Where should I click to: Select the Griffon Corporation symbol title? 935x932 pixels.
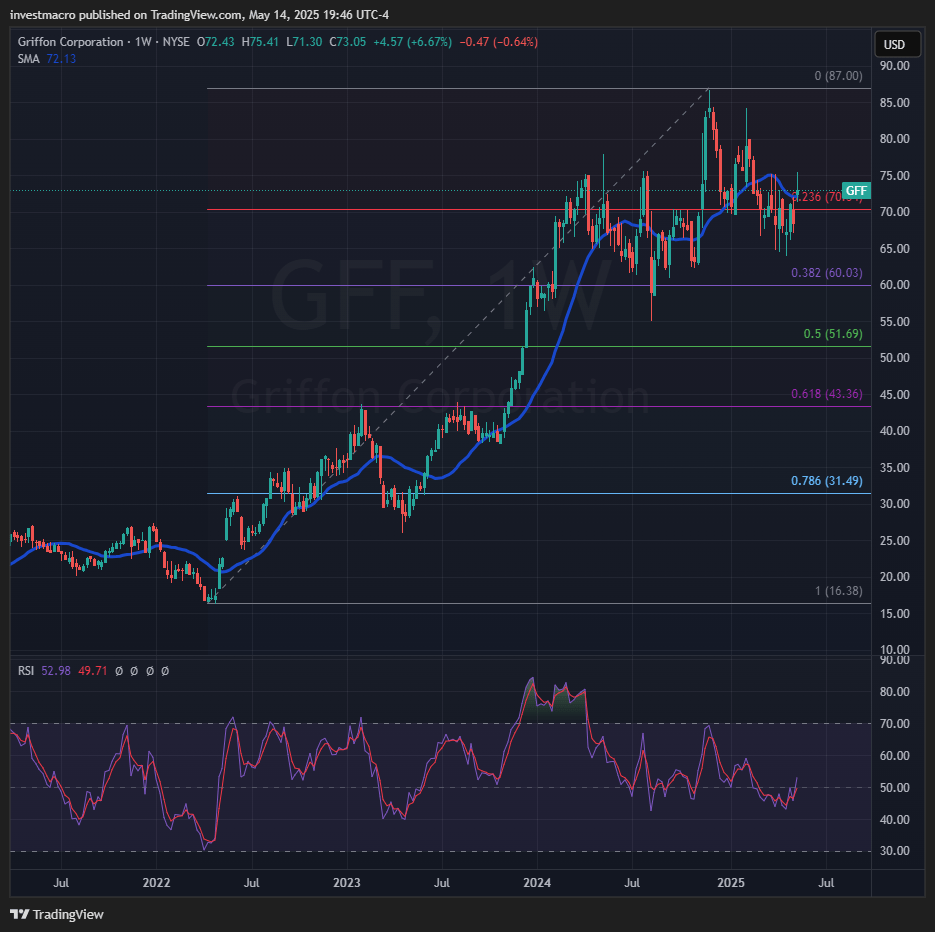72,42
